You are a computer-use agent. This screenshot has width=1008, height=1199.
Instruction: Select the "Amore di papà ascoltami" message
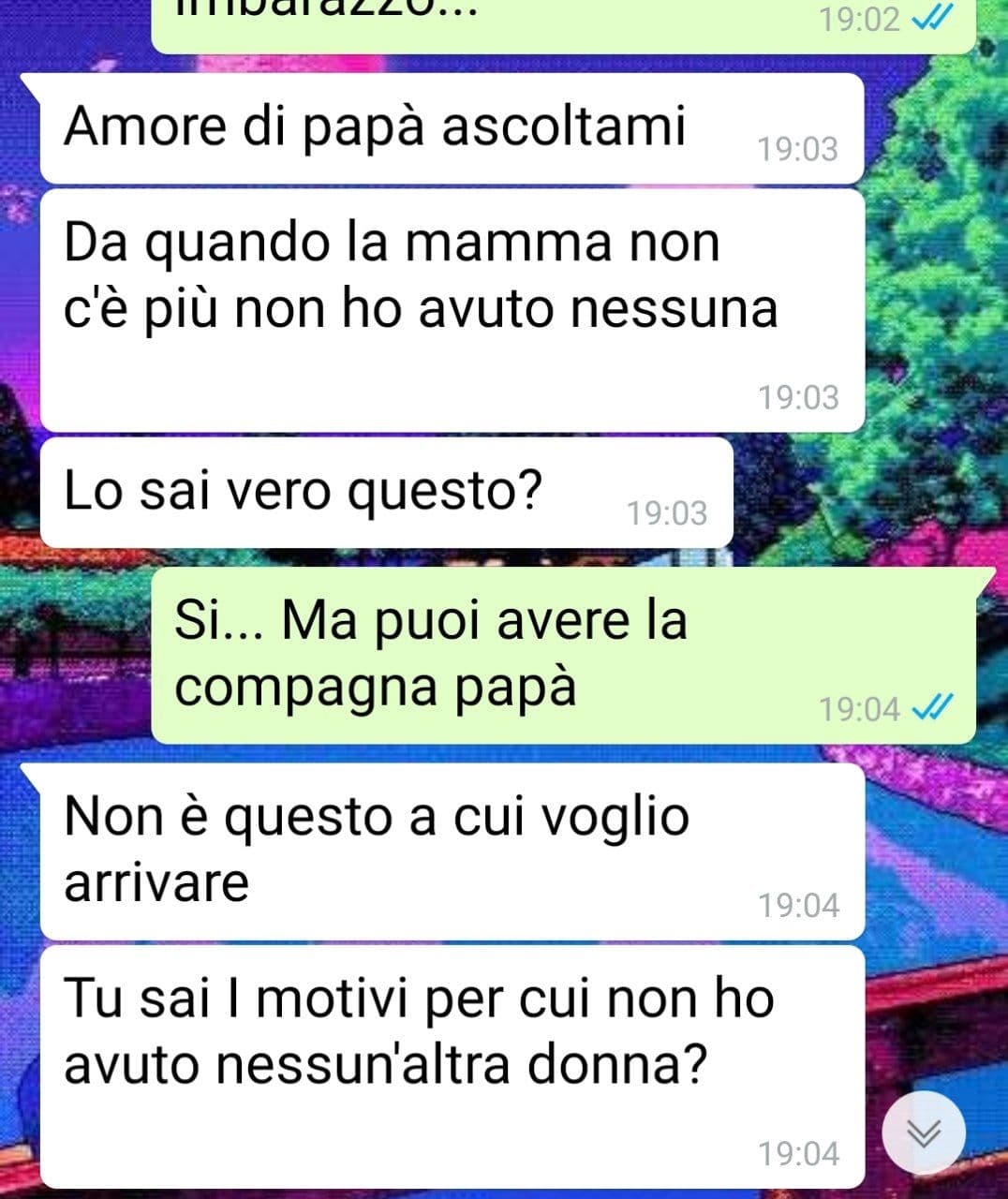tap(452, 128)
